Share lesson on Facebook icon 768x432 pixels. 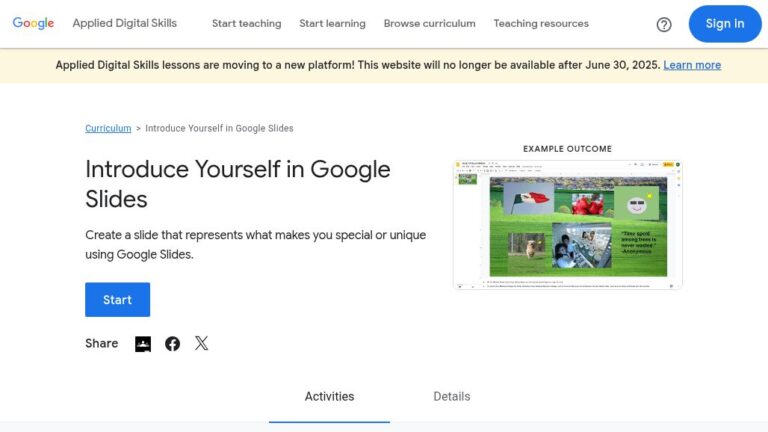pos(172,344)
